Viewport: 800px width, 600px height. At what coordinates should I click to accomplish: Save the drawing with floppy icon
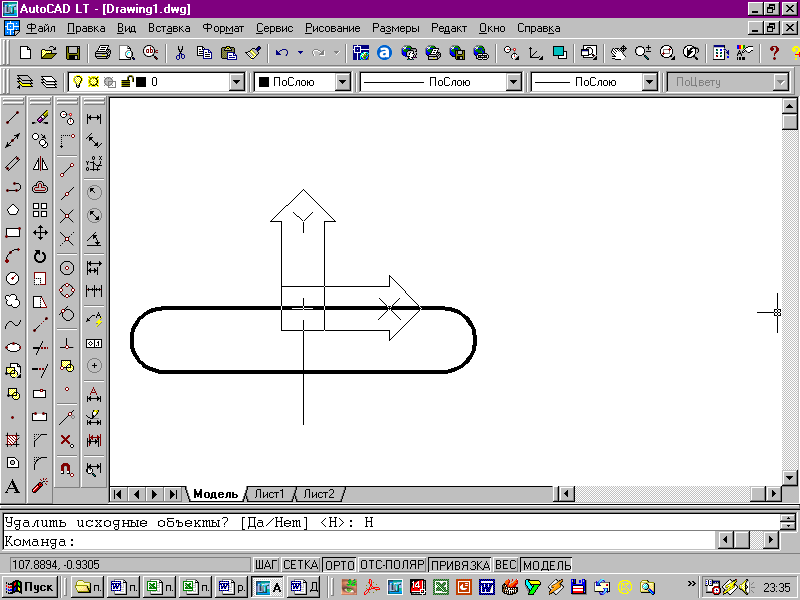pyautogui.click(x=72, y=53)
